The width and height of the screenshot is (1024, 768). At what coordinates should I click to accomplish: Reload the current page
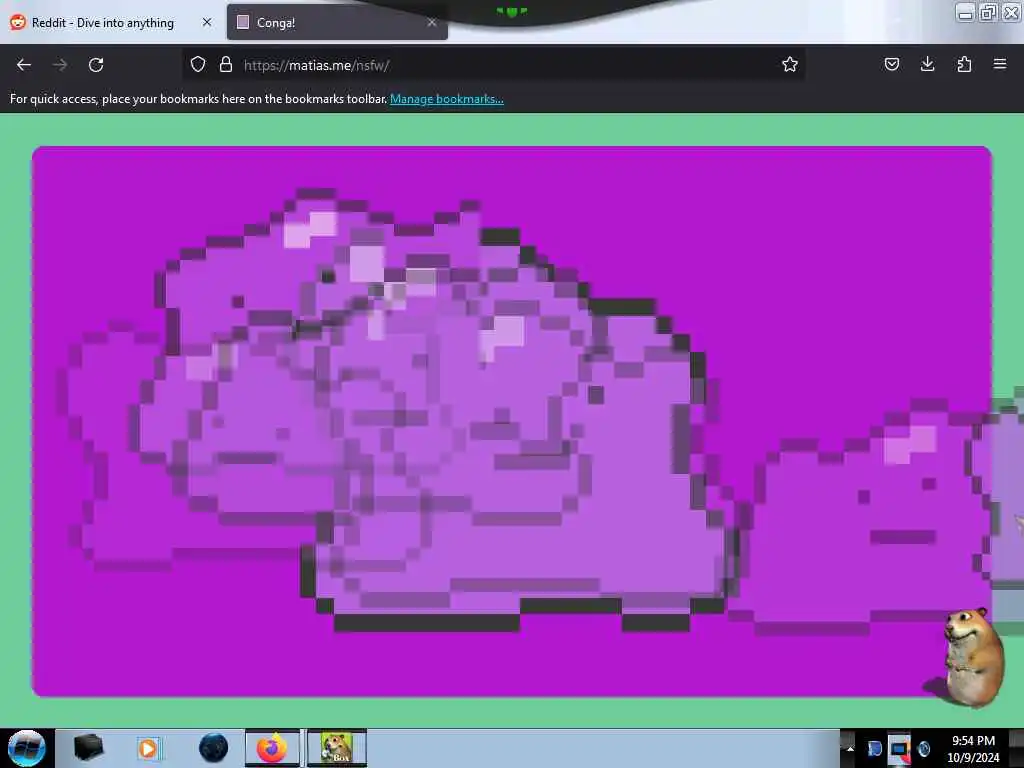tap(96, 65)
